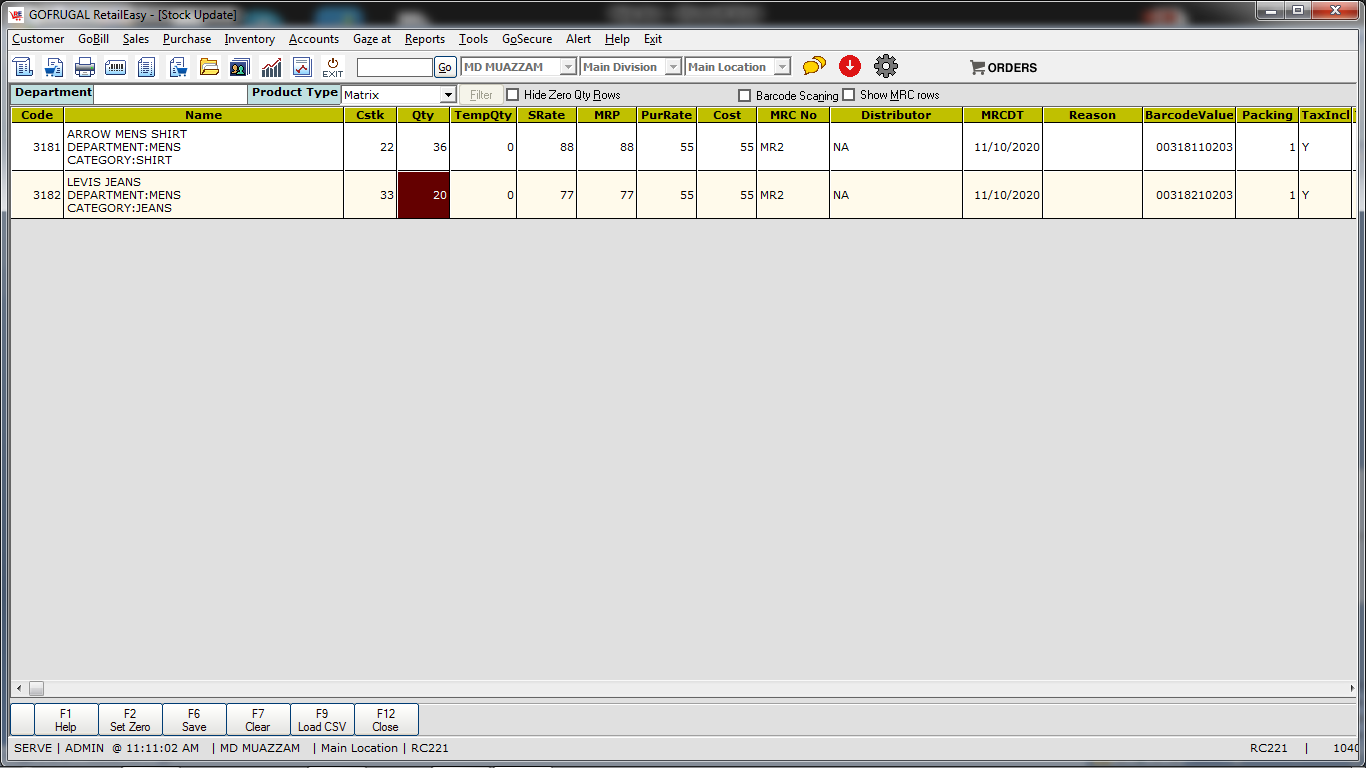The image size is (1366, 768).
Task: Open the GoBill menu
Action: (x=94, y=39)
